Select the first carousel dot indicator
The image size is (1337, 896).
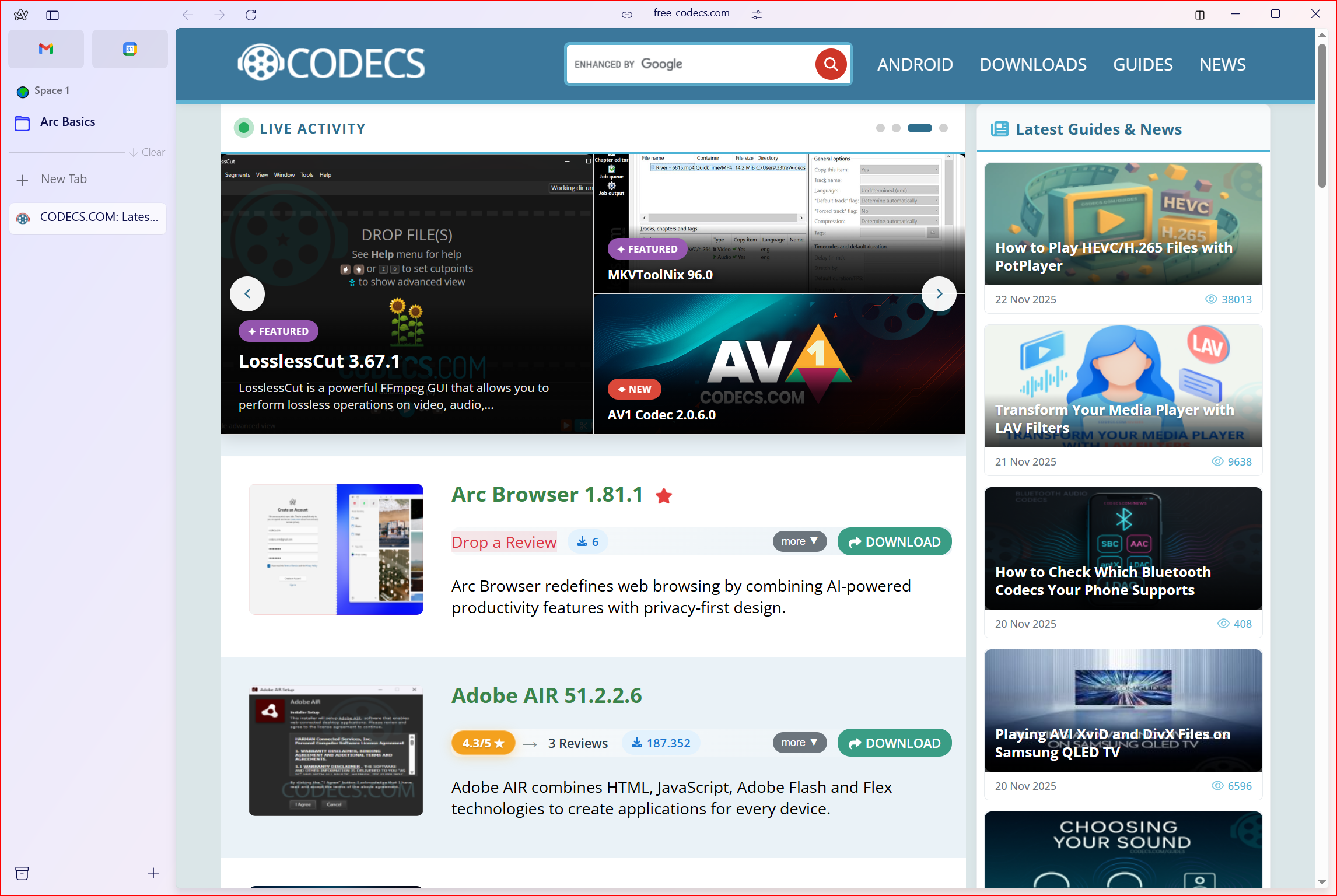point(880,128)
